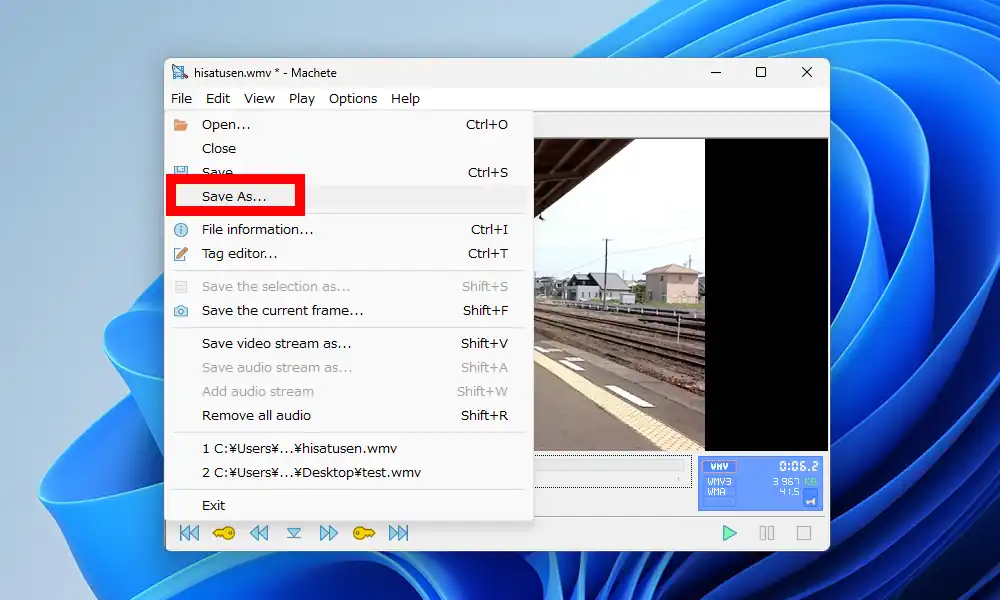Viewport: 1000px width, 600px height.
Task: Click the previous key frame key icon
Action: click(224, 533)
